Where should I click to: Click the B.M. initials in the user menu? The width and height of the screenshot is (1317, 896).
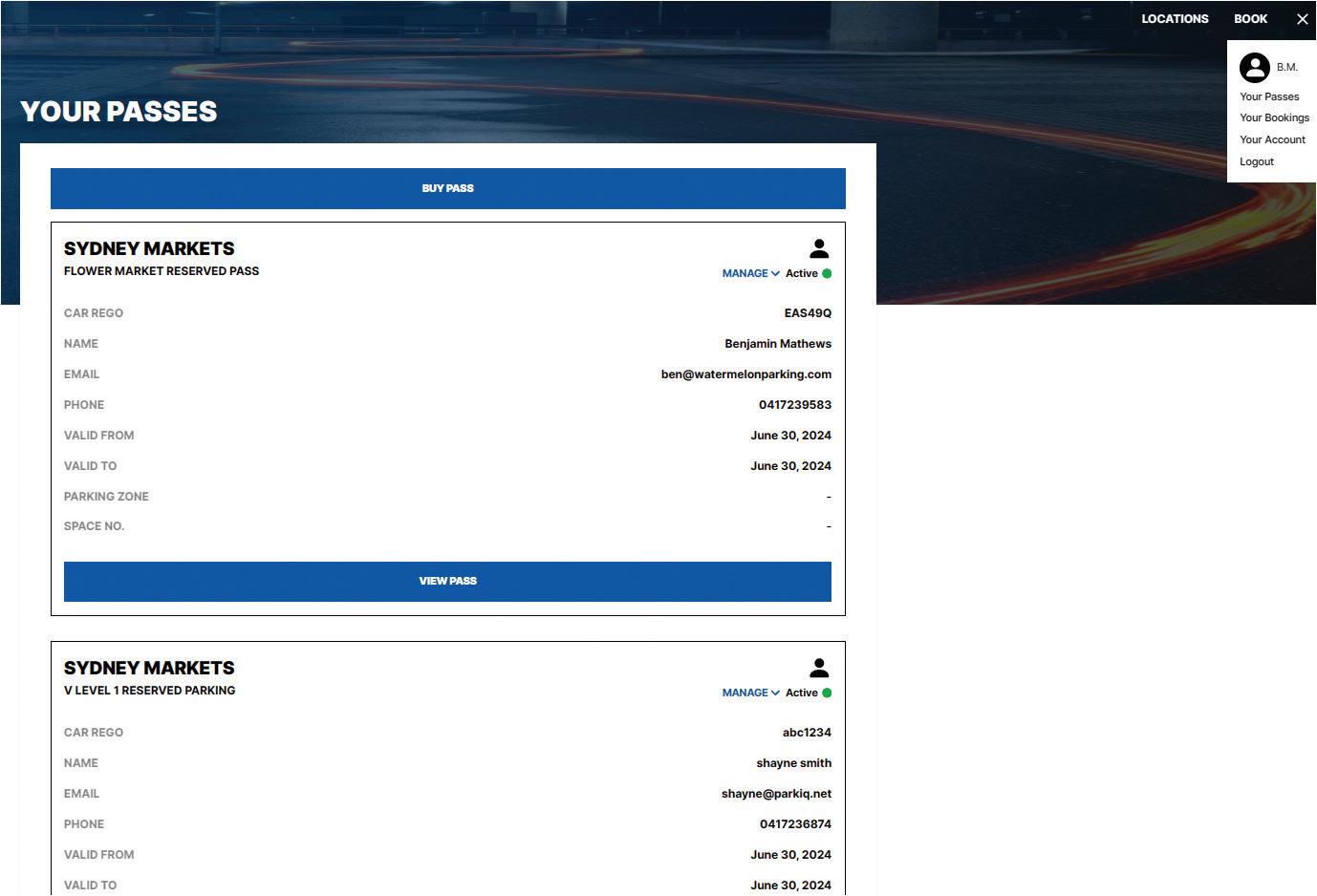1287,68
